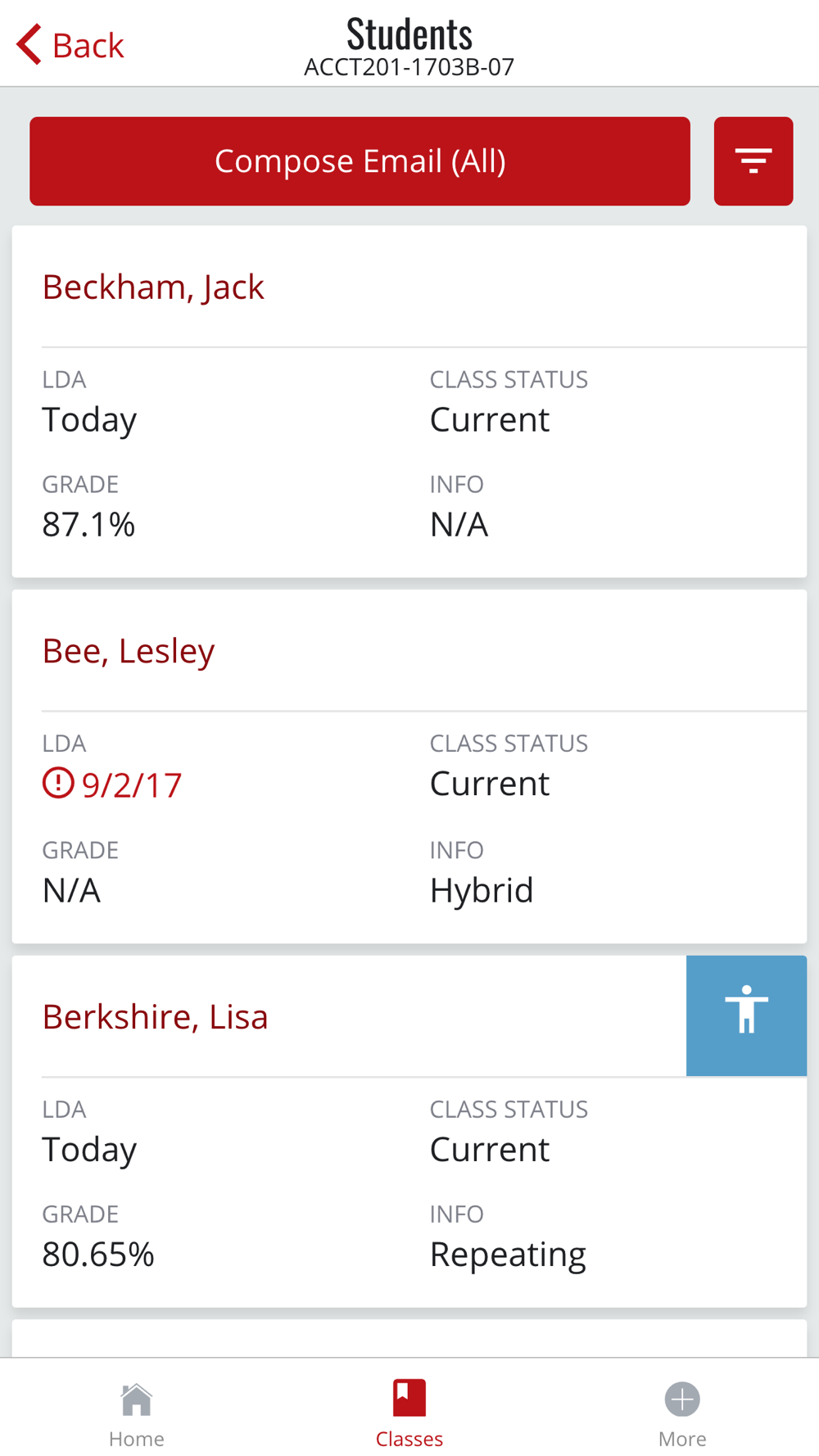This screenshot has width=819, height=1456.
Task: Tap Bee's Hybrid info value
Action: (482, 890)
